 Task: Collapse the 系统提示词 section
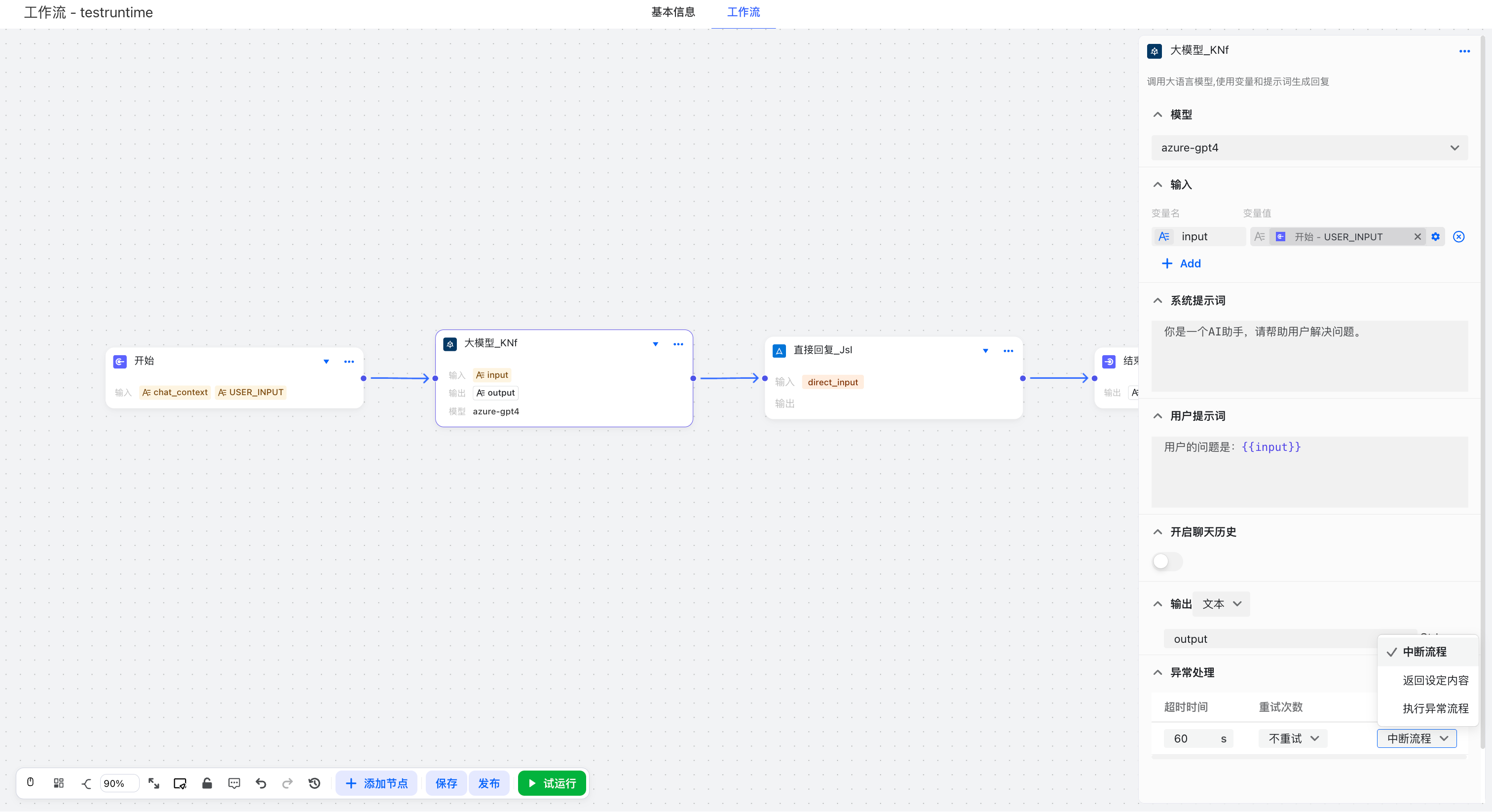[1157, 300]
